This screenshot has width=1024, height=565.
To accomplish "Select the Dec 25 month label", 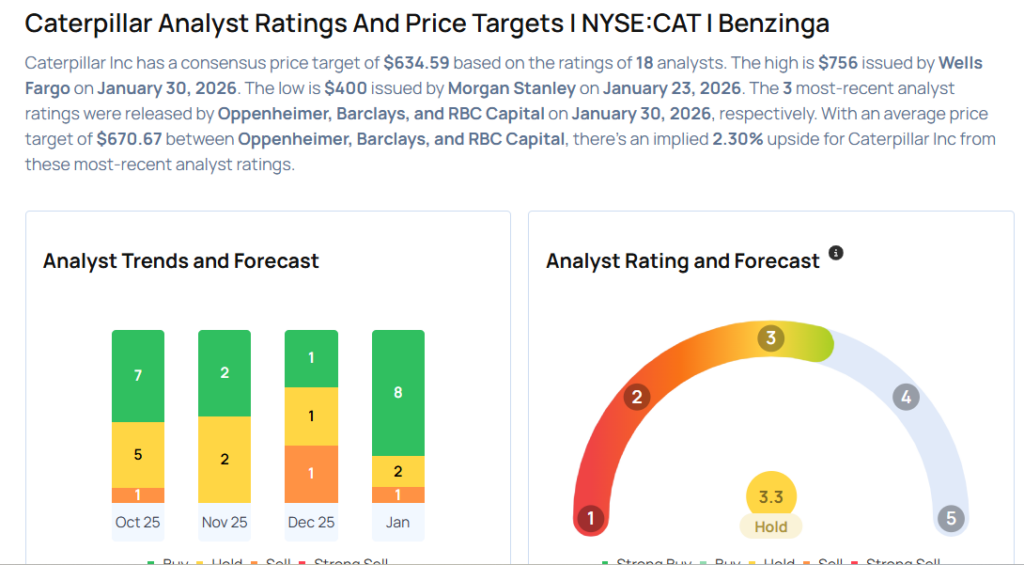I will pyautogui.click(x=311, y=522).
